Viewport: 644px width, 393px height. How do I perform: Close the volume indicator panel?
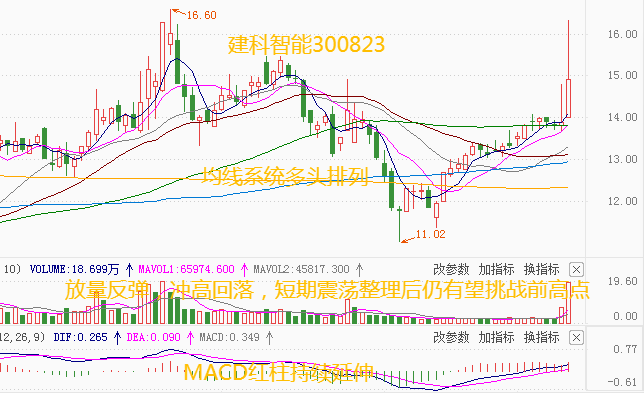click(576, 270)
